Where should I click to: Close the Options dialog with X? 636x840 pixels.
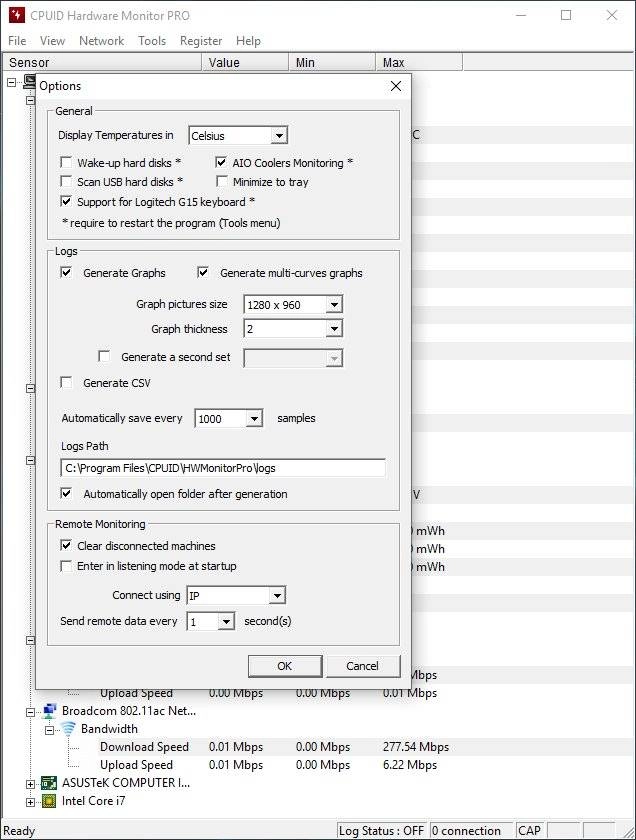pos(396,86)
